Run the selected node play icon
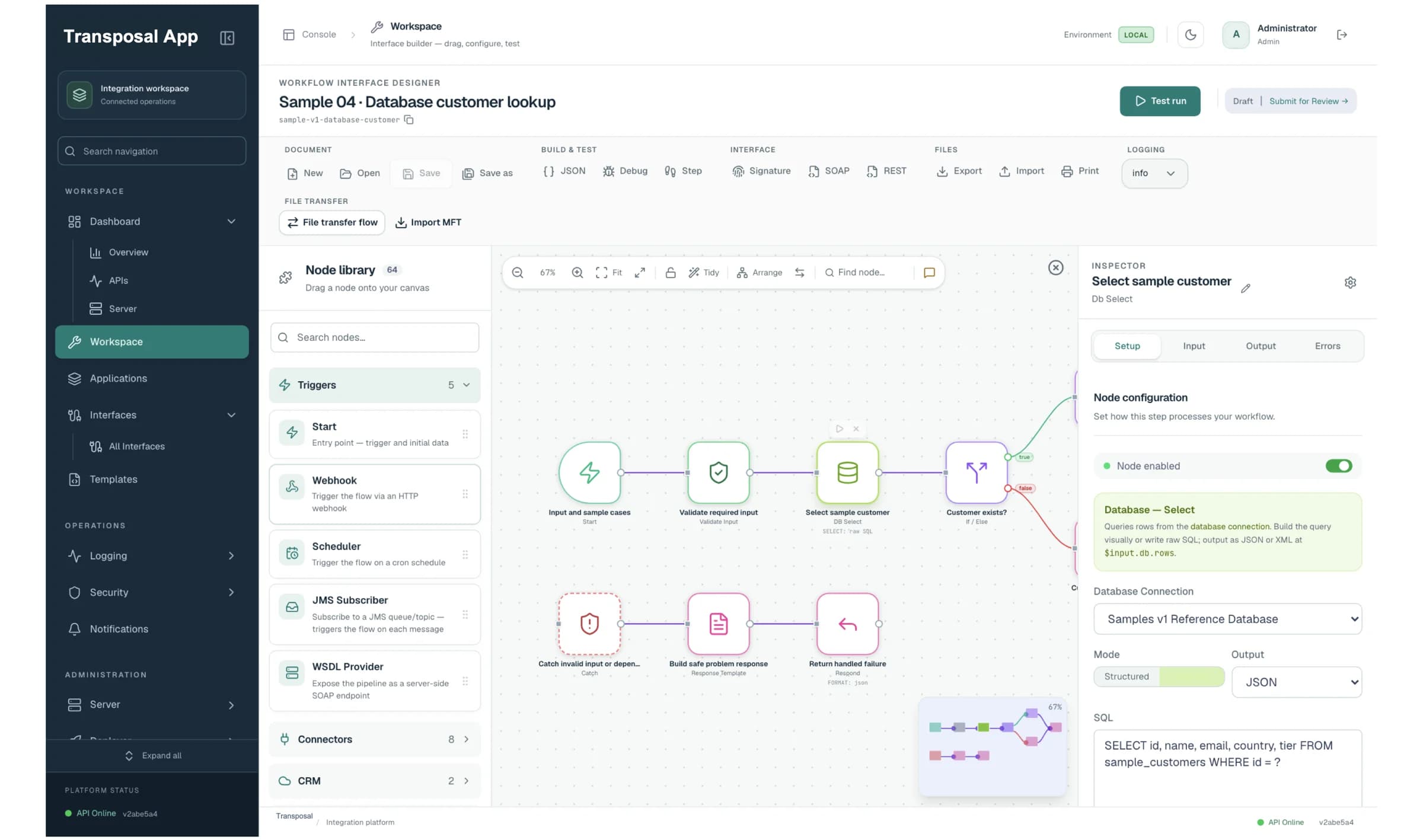The image size is (1423, 840). 839,429
